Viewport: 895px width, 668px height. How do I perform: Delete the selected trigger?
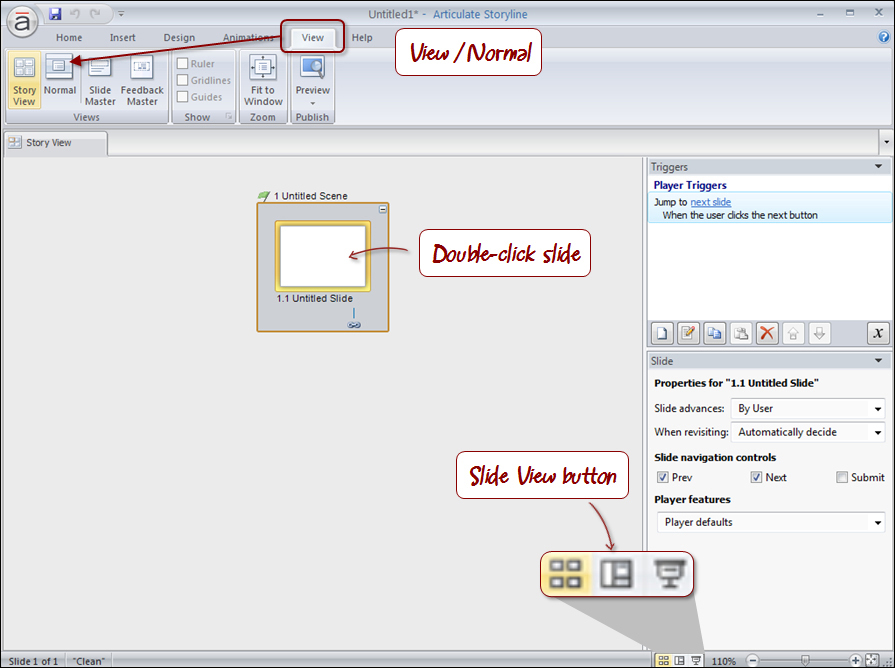click(767, 333)
